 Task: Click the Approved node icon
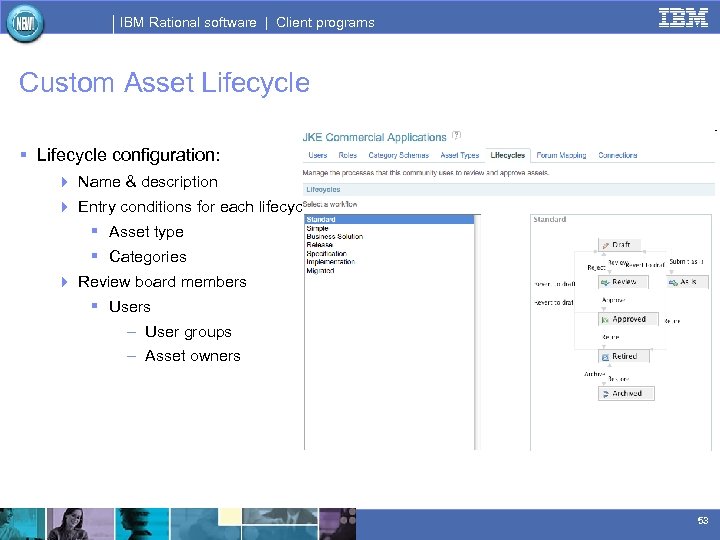point(605,320)
